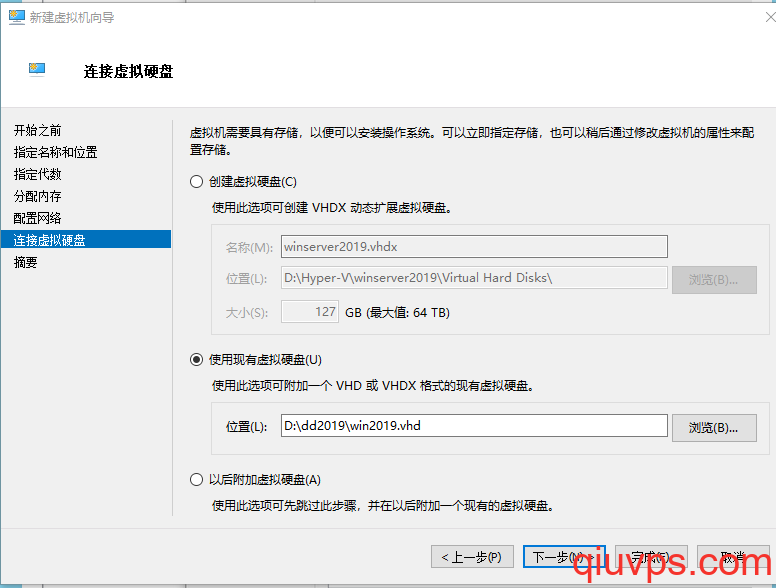Select the 使用现有虚拟硬盘(U) radio option

point(196,359)
